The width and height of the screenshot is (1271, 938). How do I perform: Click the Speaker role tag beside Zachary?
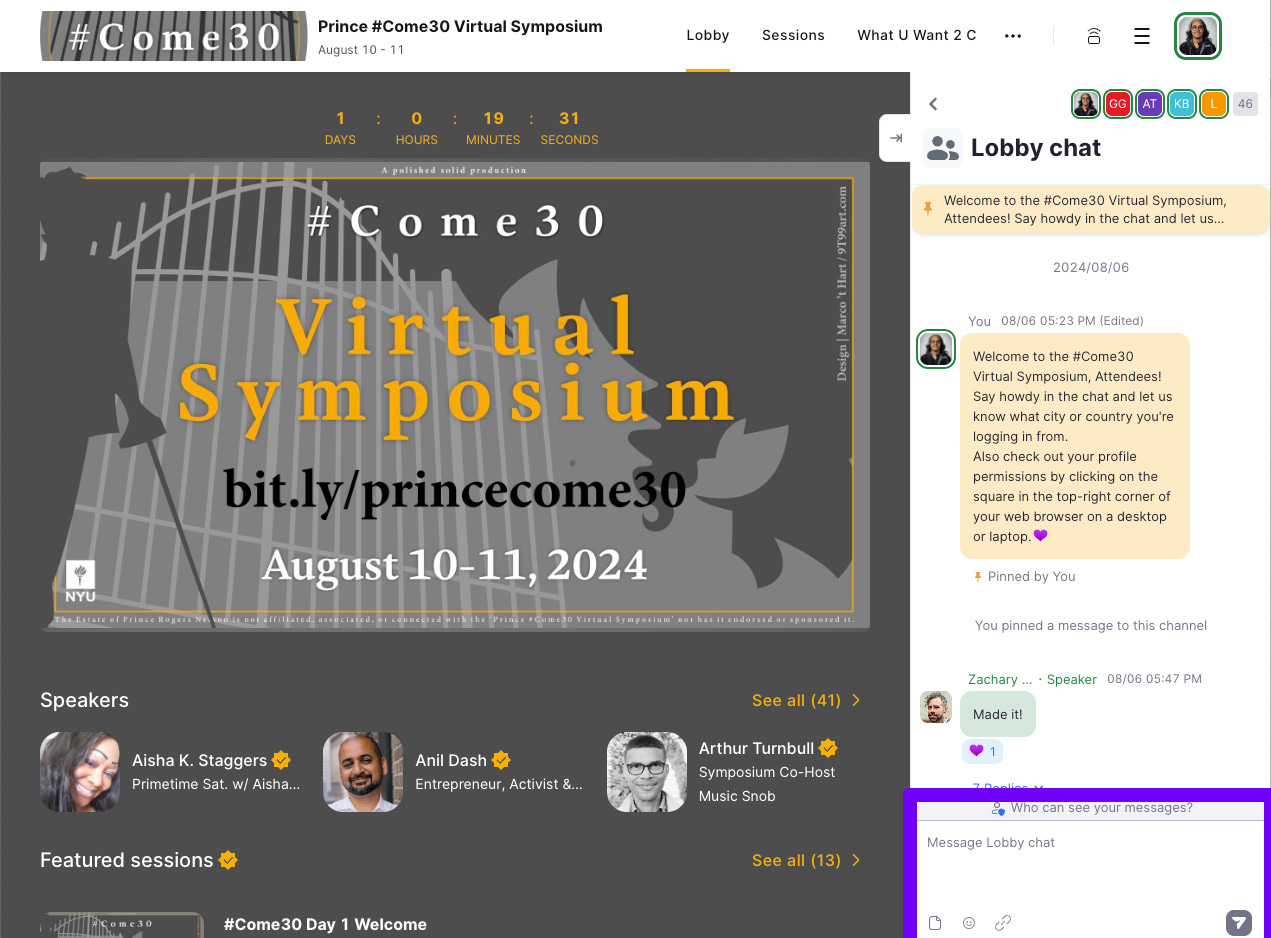click(1072, 679)
